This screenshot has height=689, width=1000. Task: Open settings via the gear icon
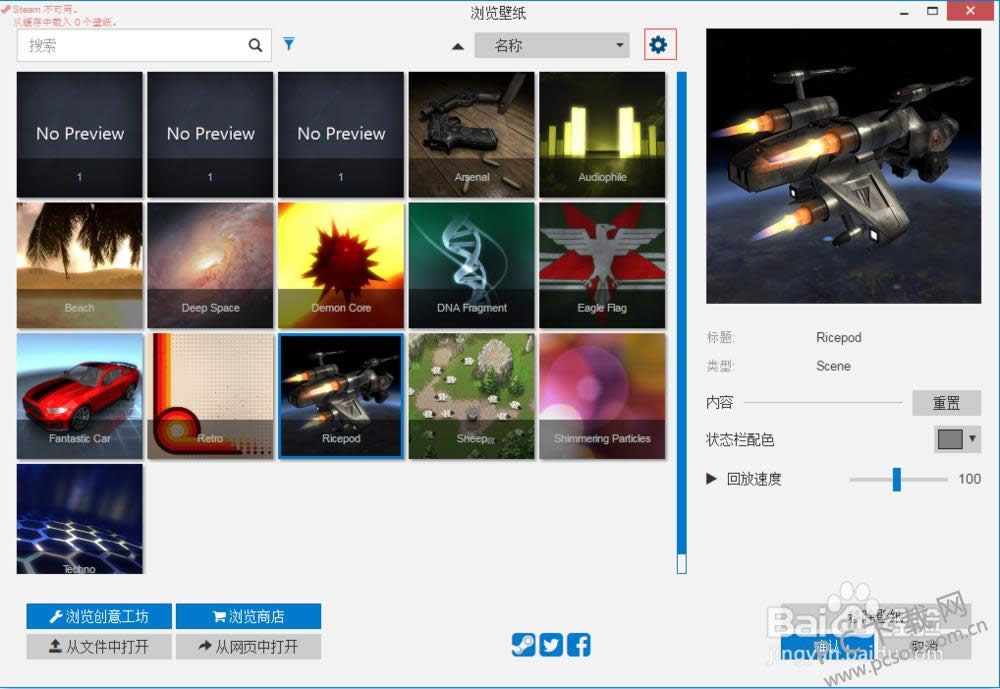point(659,45)
